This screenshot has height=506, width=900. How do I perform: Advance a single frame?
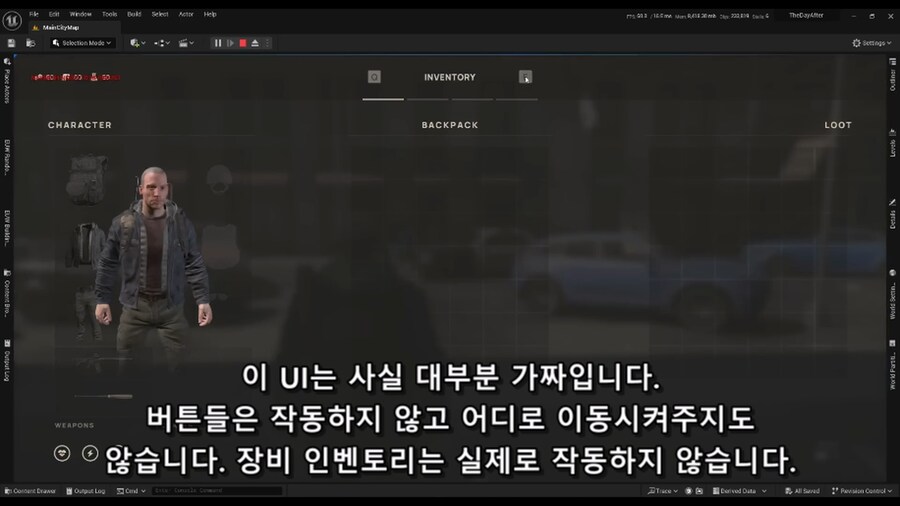tap(230, 43)
